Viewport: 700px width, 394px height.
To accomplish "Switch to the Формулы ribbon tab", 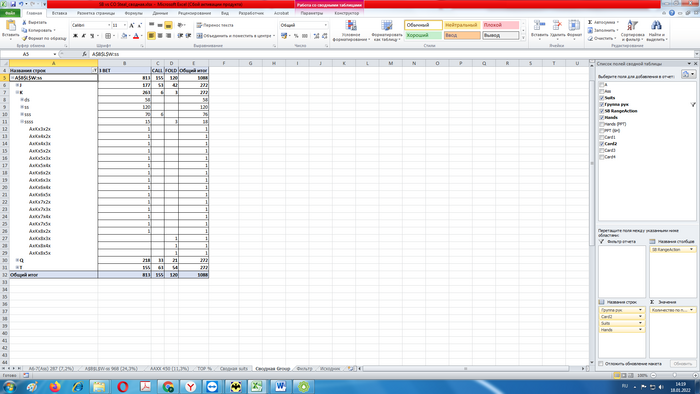I will 133,13.
